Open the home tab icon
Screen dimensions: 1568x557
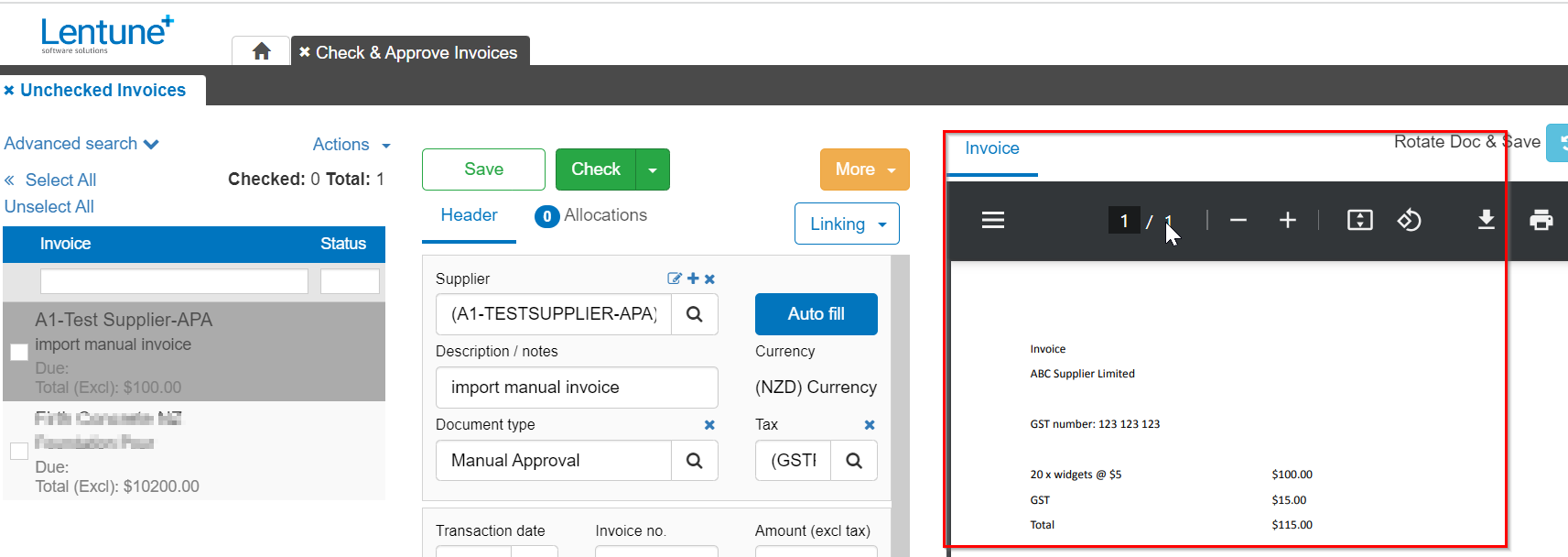[x=261, y=51]
